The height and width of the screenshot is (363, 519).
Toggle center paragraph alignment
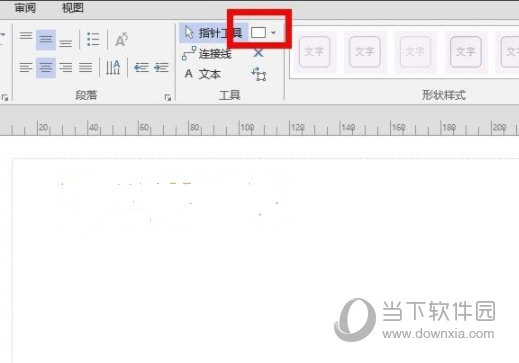(46, 68)
